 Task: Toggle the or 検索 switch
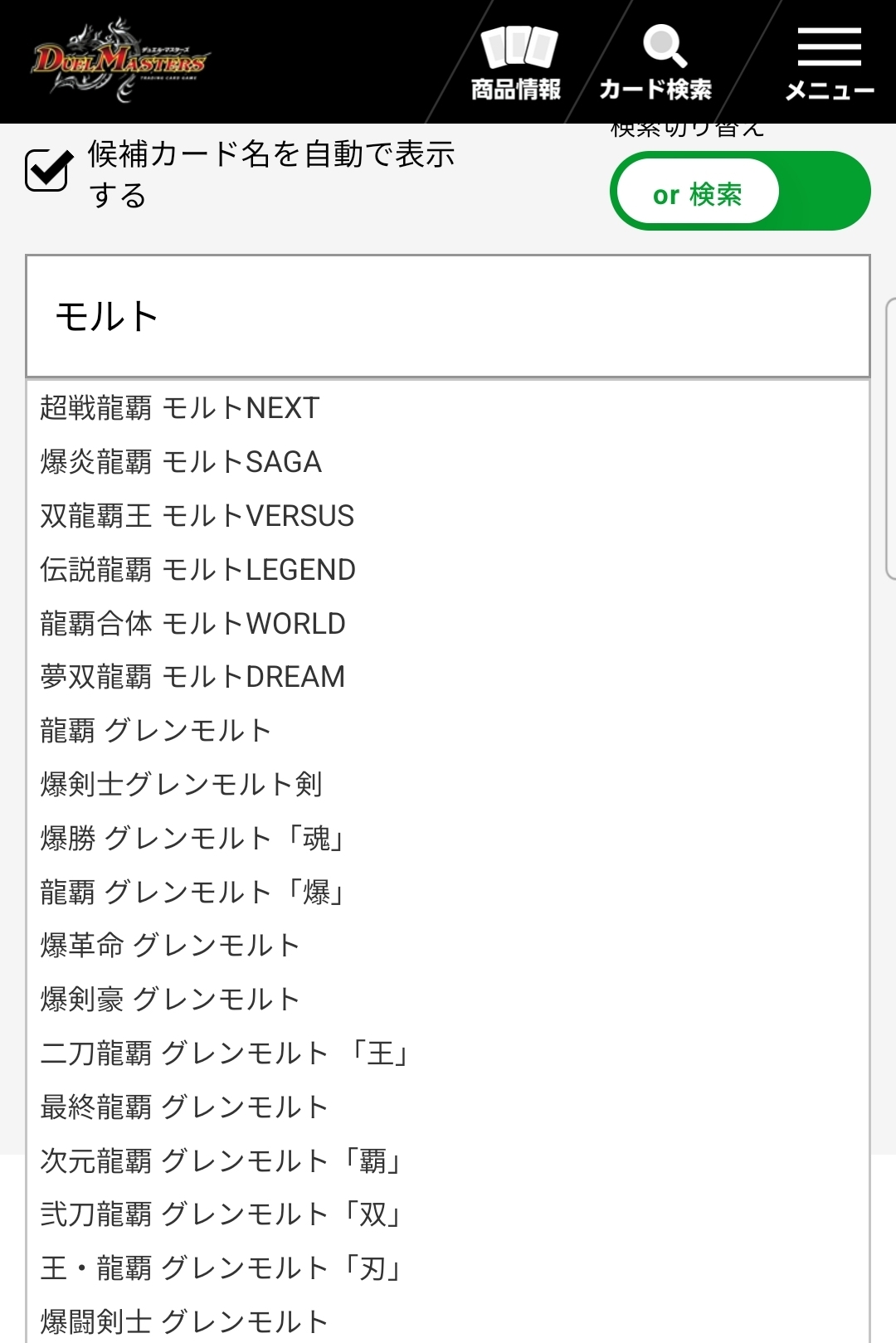coord(740,192)
